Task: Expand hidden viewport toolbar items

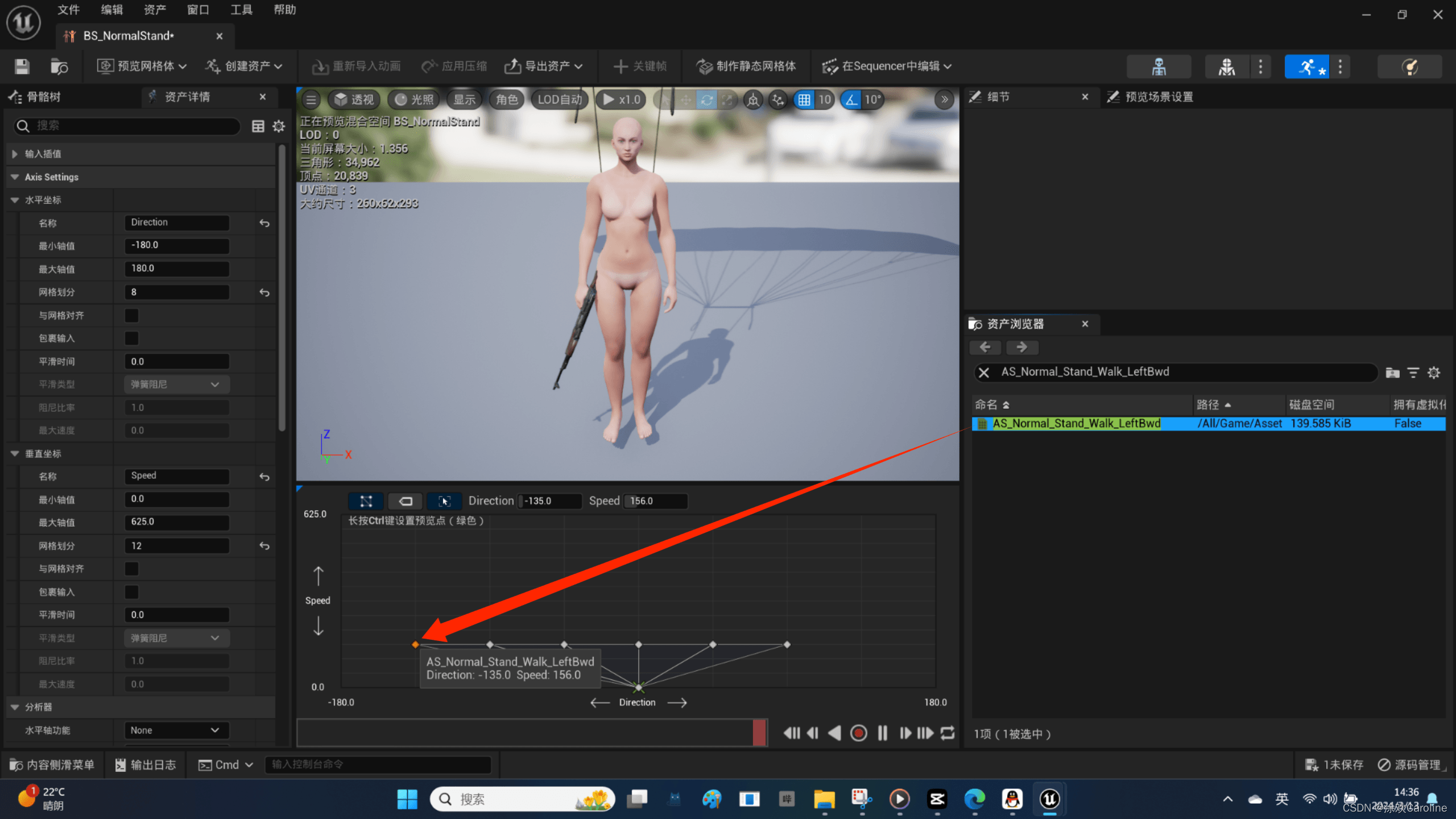Action: point(944,100)
